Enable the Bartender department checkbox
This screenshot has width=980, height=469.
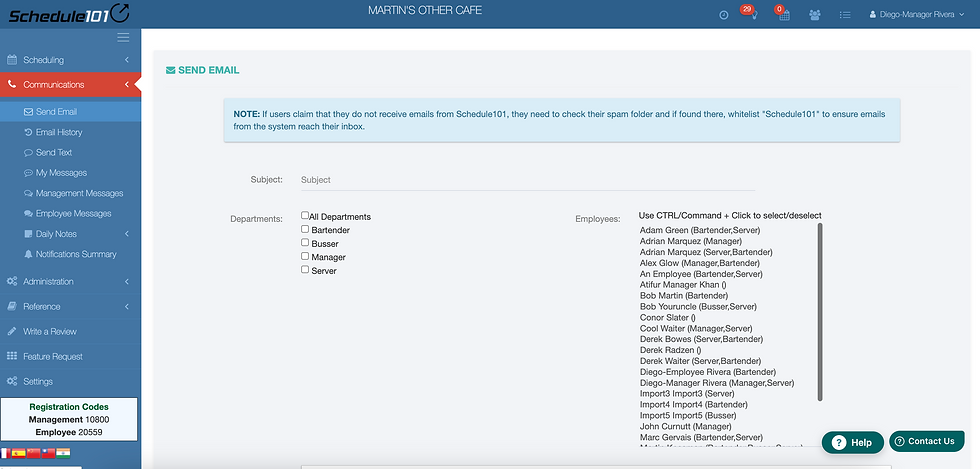click(x=305, y=230)
